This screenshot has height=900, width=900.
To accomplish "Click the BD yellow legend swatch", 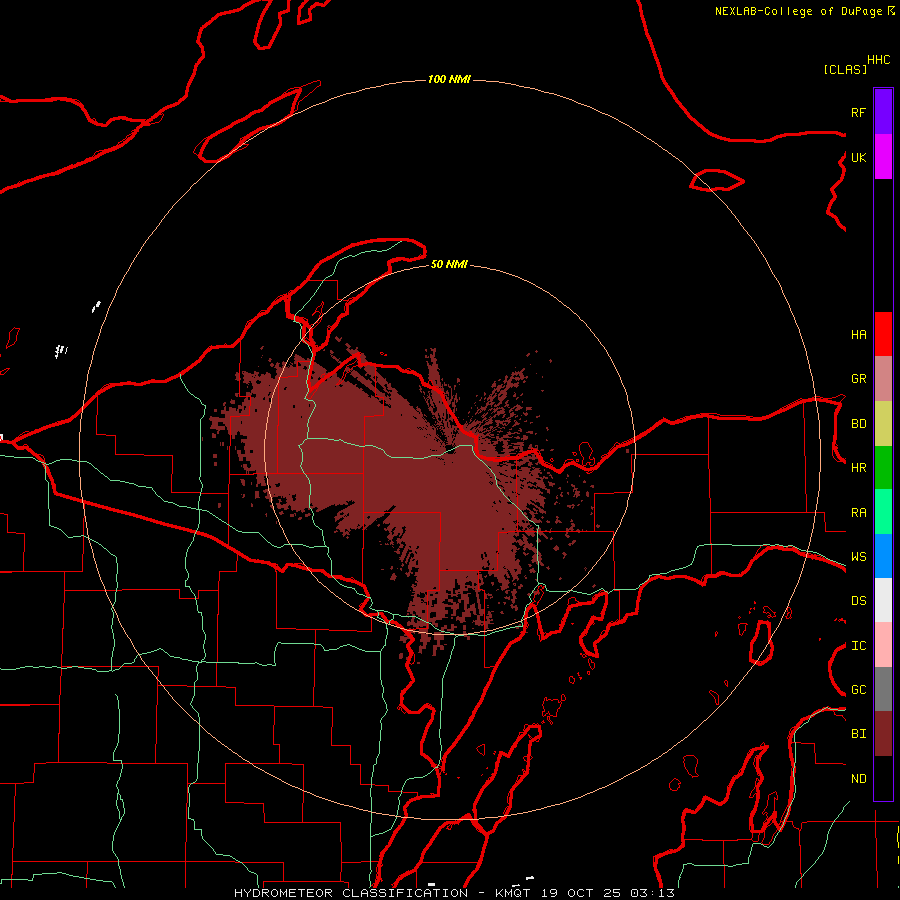I will coord(883,424).
